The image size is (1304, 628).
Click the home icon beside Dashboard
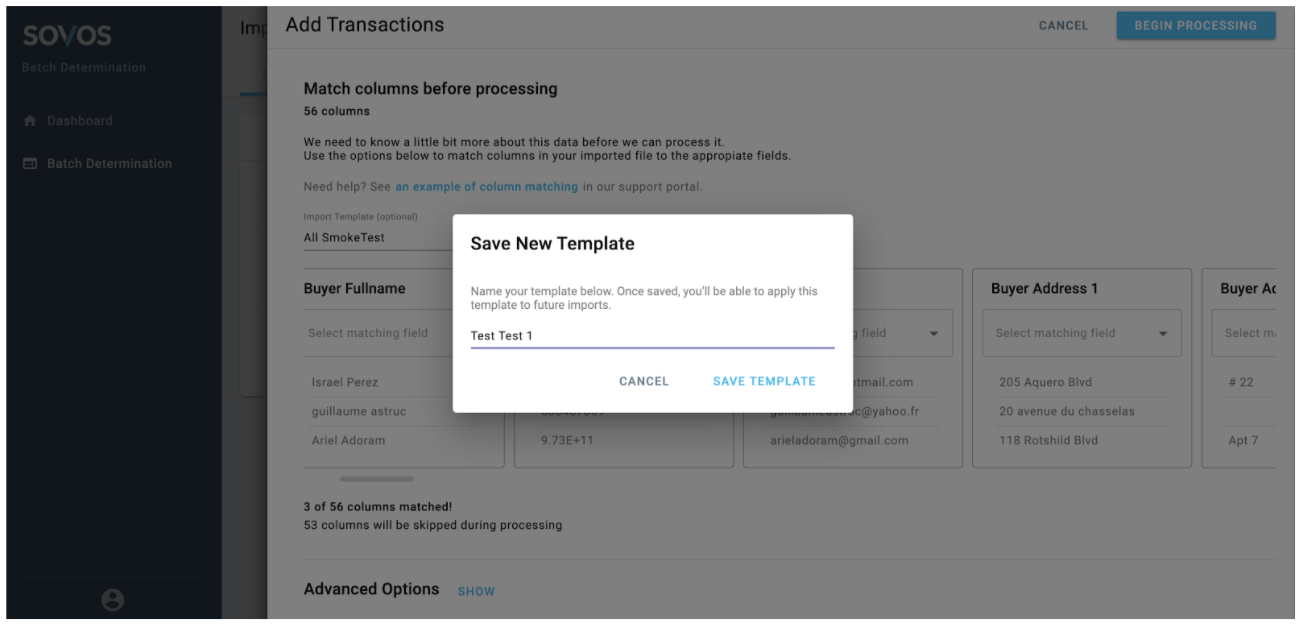pyautogui.click(x=30, y=121)
